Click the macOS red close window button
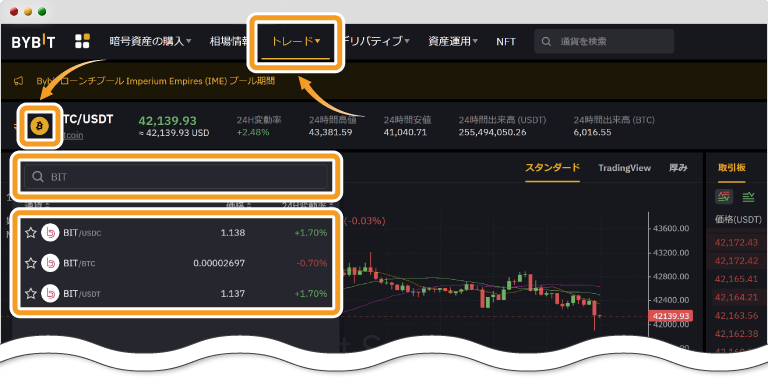The height and width of the screenshot is (380, 768). [x=14, y=11]
